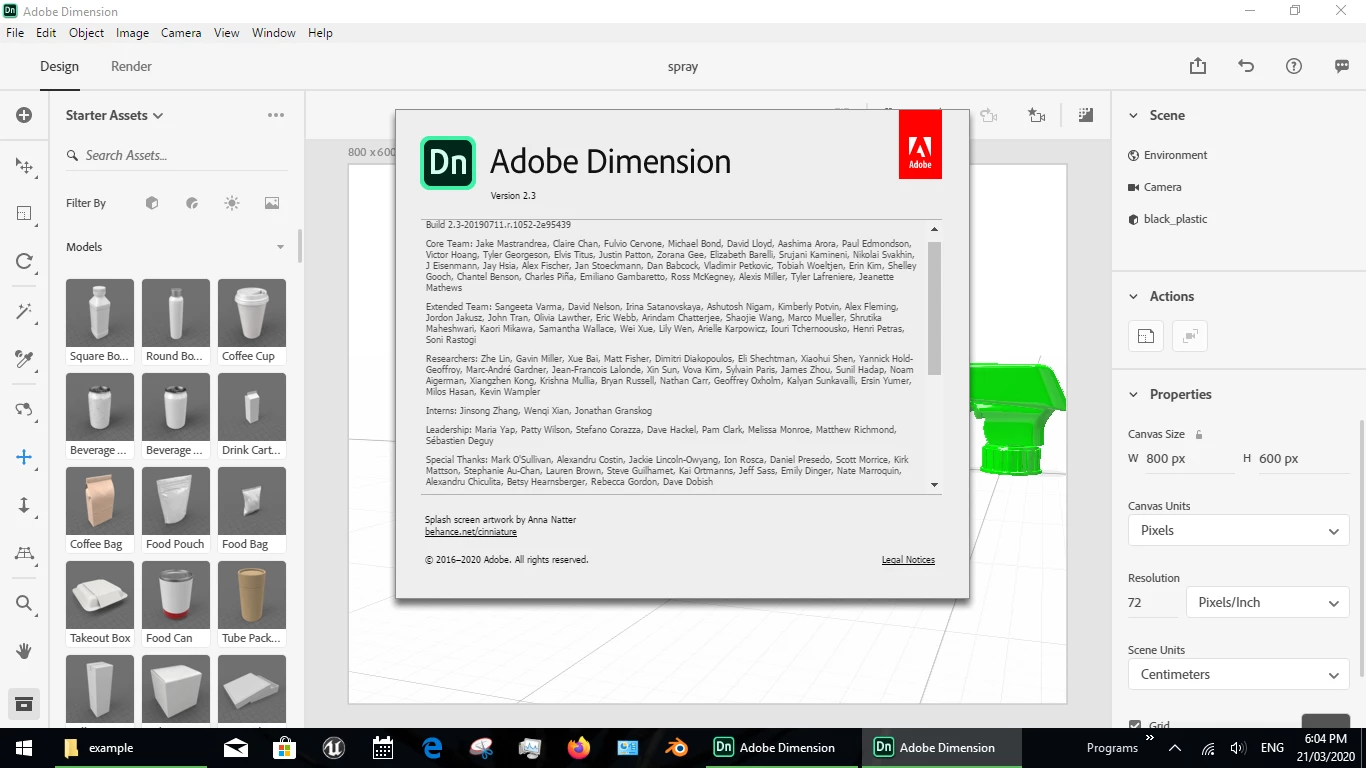Select the blue Pan camera tool

coord(24,457)
